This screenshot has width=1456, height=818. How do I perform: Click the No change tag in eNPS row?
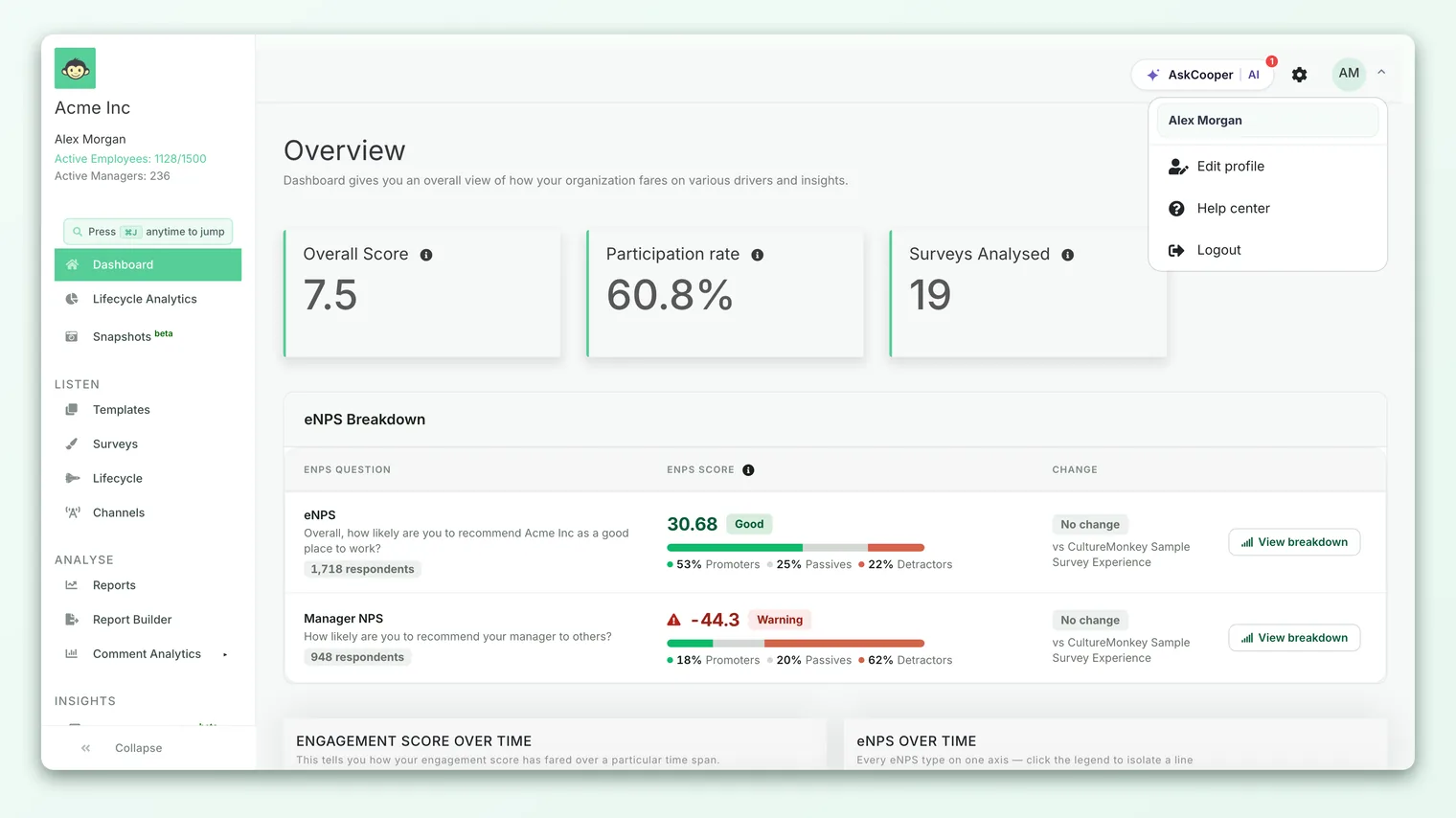(x=1090, y=525)
